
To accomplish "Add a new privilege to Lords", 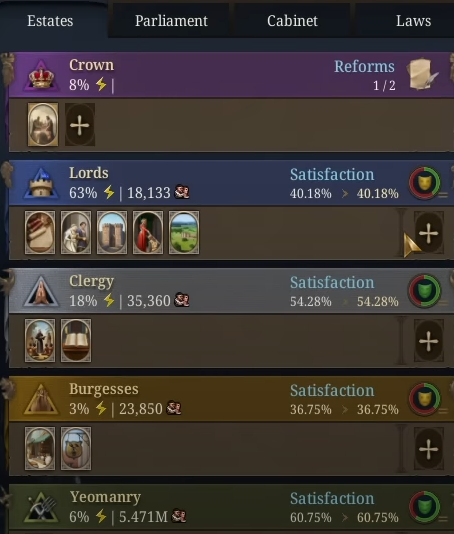I will click(428, 233).
